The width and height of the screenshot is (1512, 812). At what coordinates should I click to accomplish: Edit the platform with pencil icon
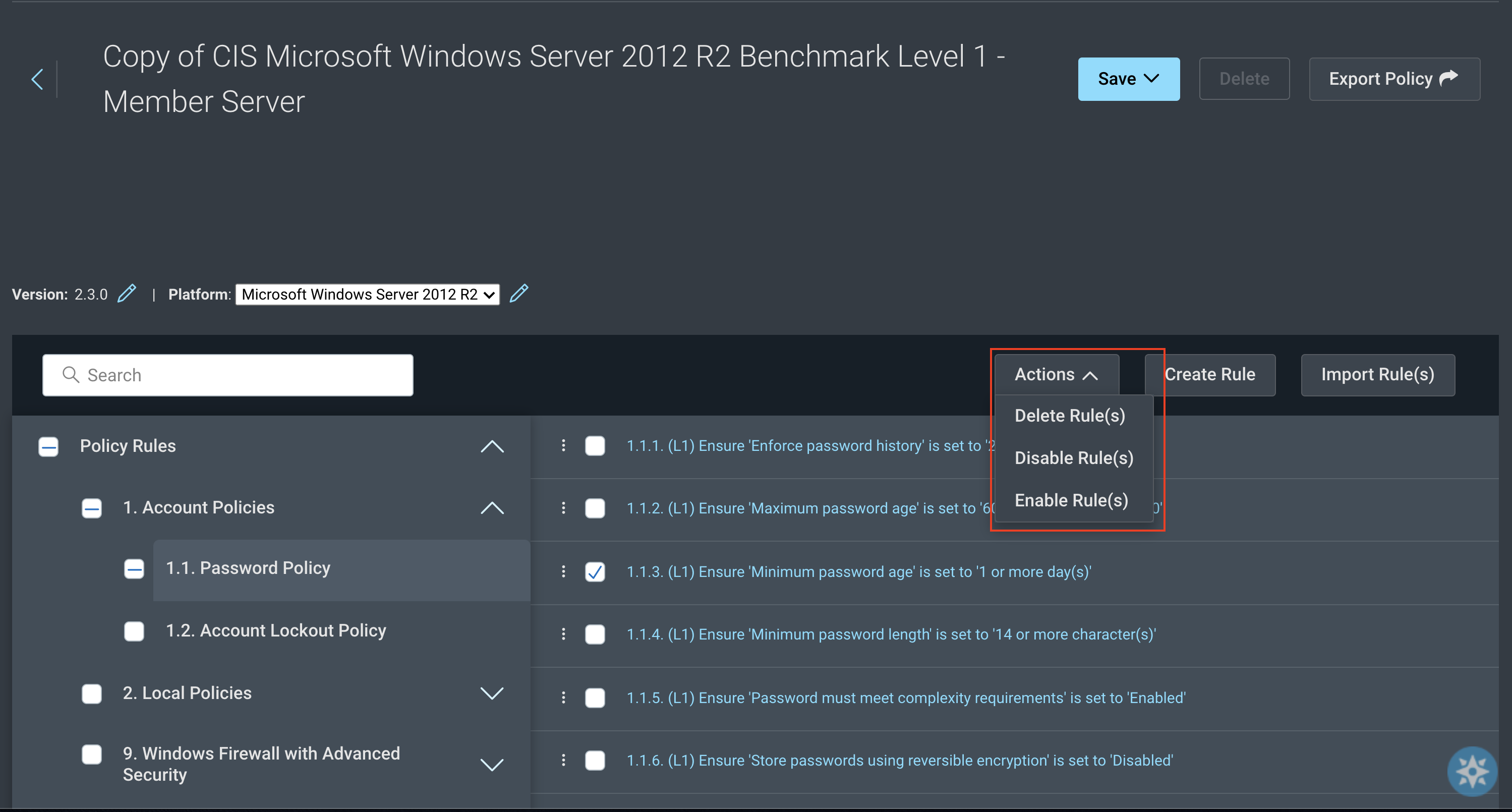519,293
